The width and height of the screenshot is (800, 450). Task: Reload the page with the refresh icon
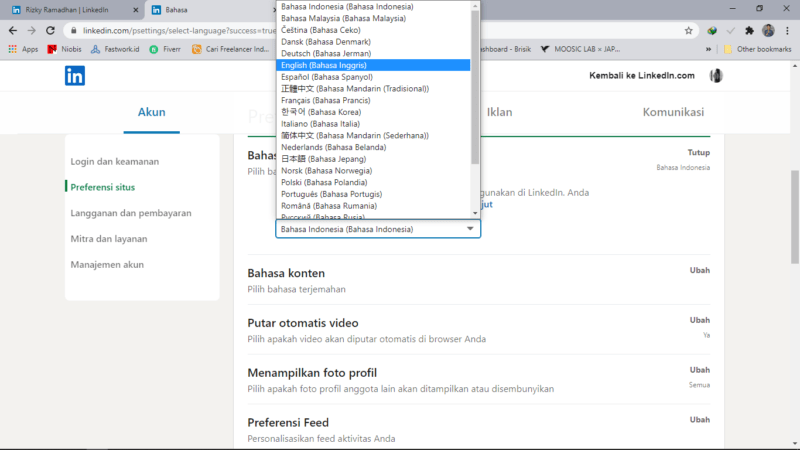tap(50, 31)
